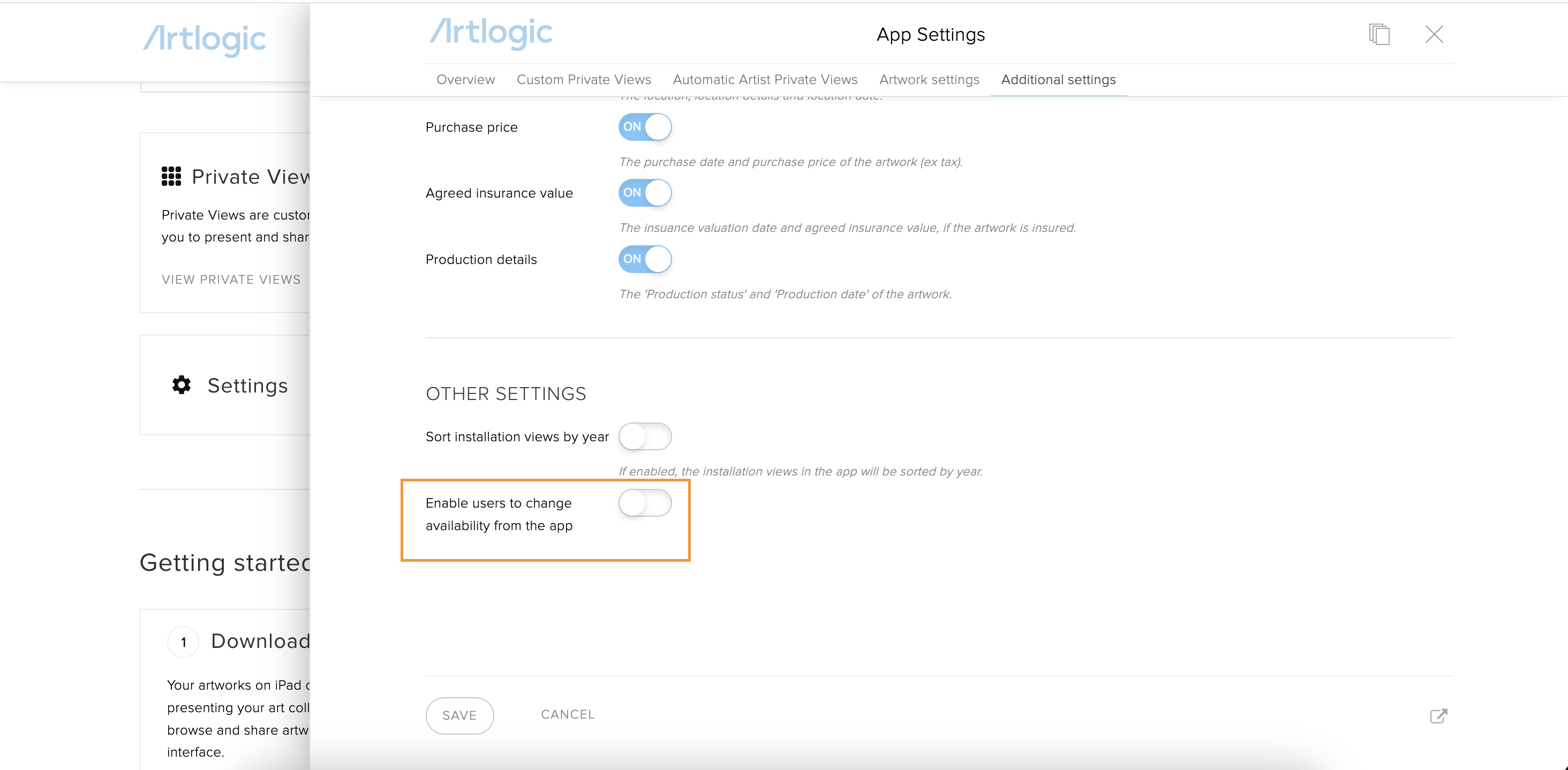Viewport: 1568px width, 770px height.
Task: Open the VIEW PRIVATE VIEWS link
Action: click(x=231, y=280)
